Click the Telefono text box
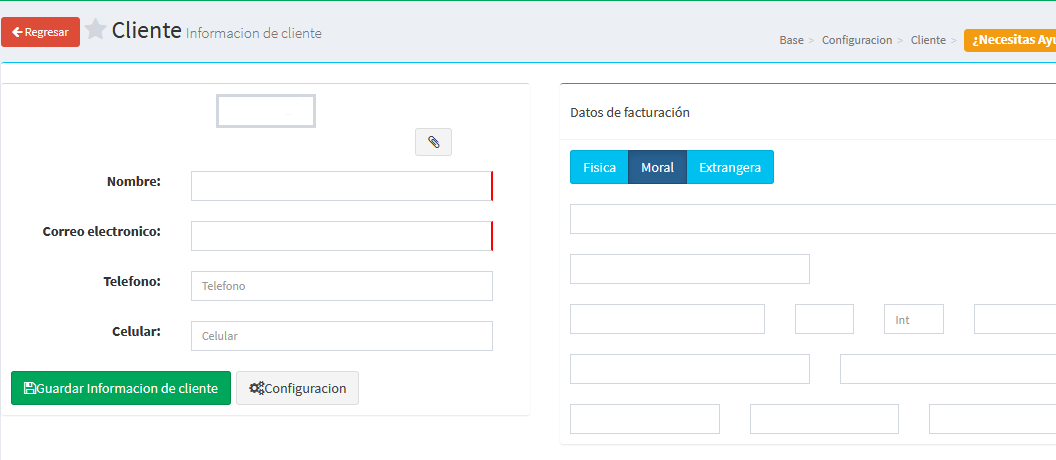This screenshot has width=1056, height=460. coord(341,286)
